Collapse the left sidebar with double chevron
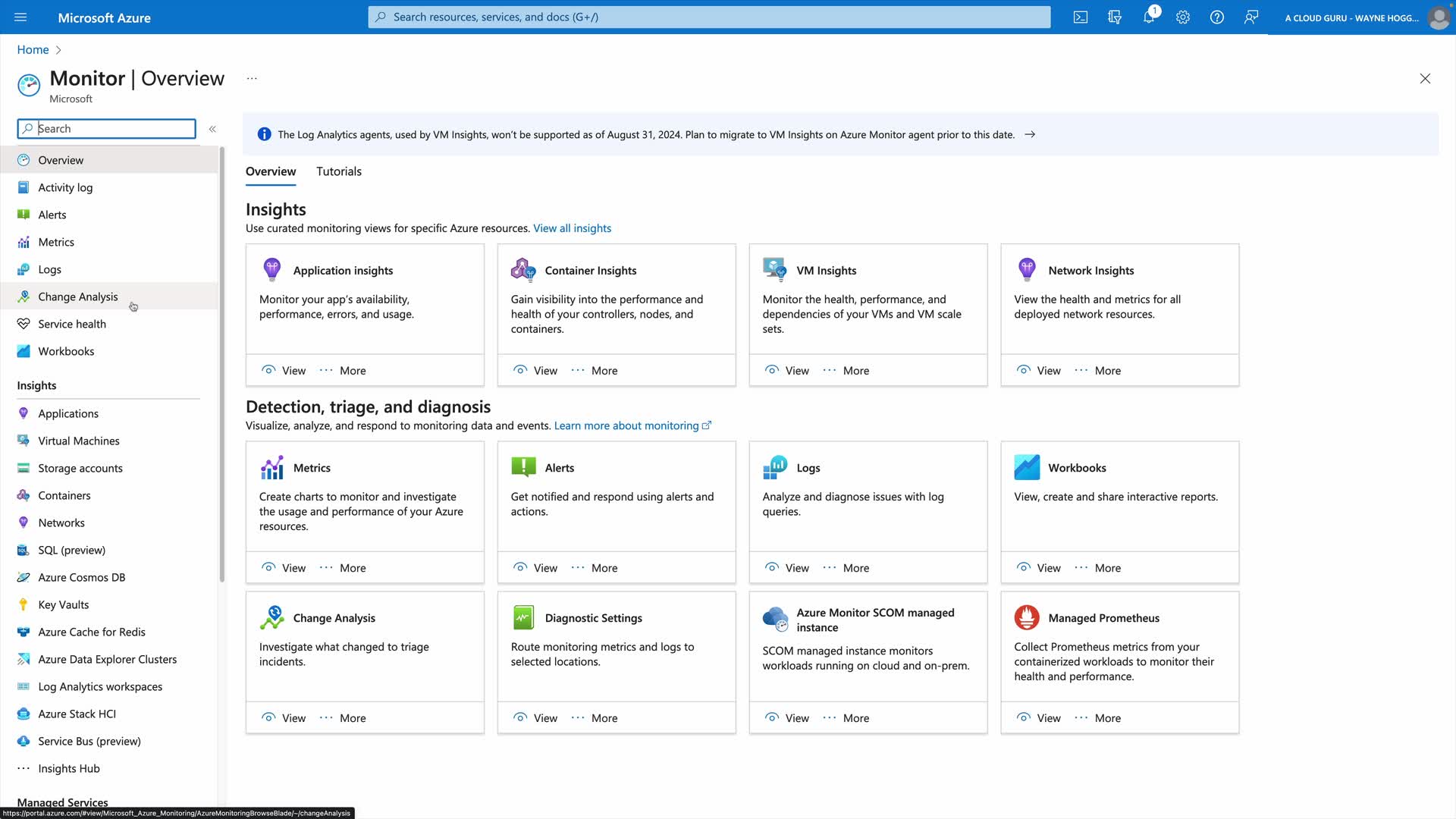This screenshot has height=819, width=1456. [x=212, y=129]
